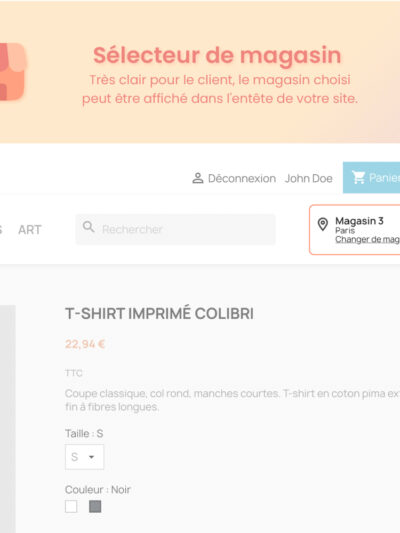Open the ART menu category
400x533 pixels.
point(30,230)
